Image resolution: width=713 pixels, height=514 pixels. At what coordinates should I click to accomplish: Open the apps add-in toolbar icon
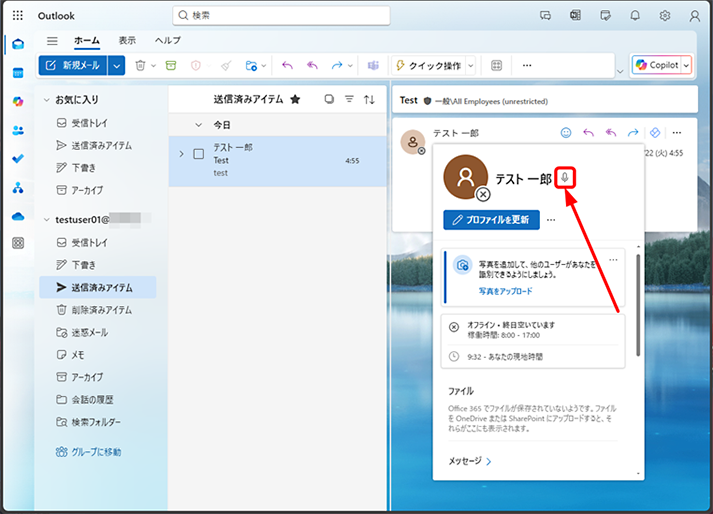[497, 66]
